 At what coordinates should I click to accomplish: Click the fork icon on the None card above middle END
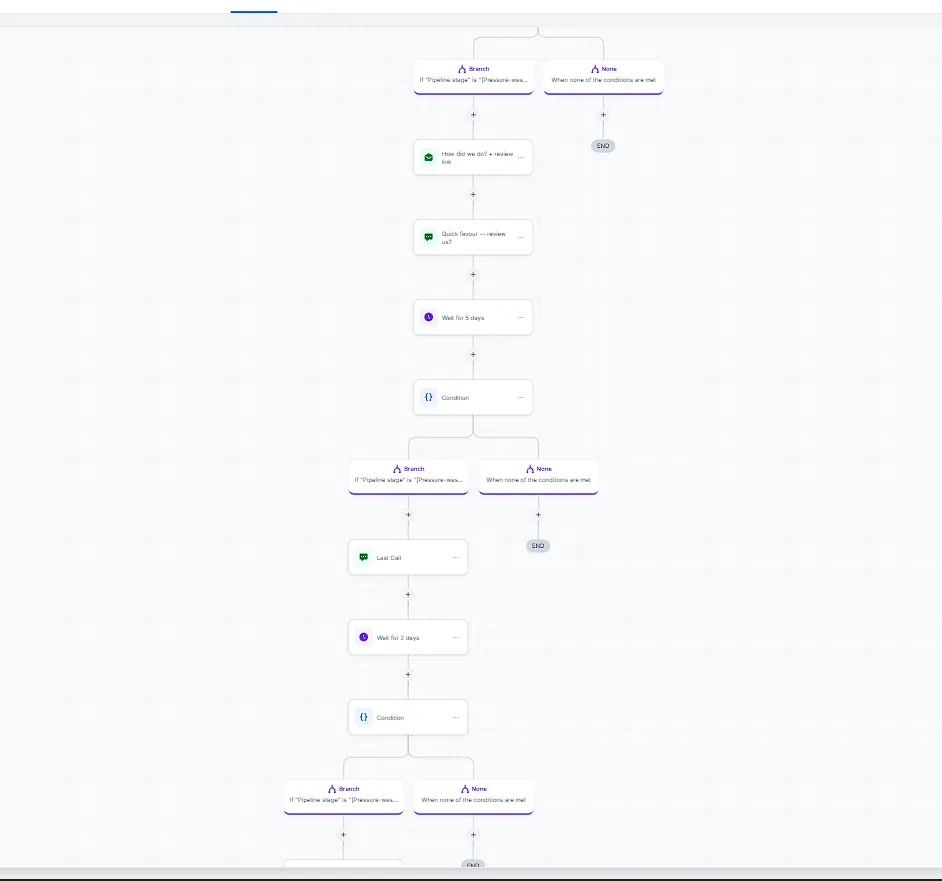point(530,469)
